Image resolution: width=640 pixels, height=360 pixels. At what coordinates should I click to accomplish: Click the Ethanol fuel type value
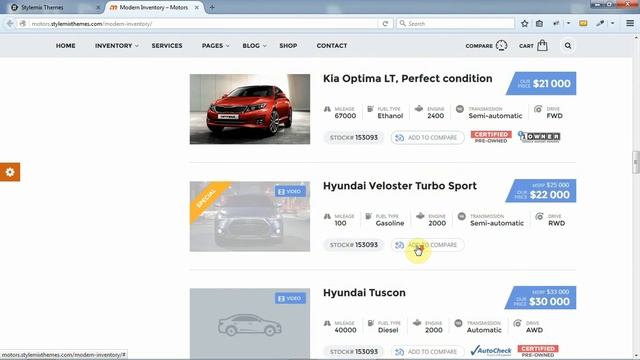click(390, 116)
